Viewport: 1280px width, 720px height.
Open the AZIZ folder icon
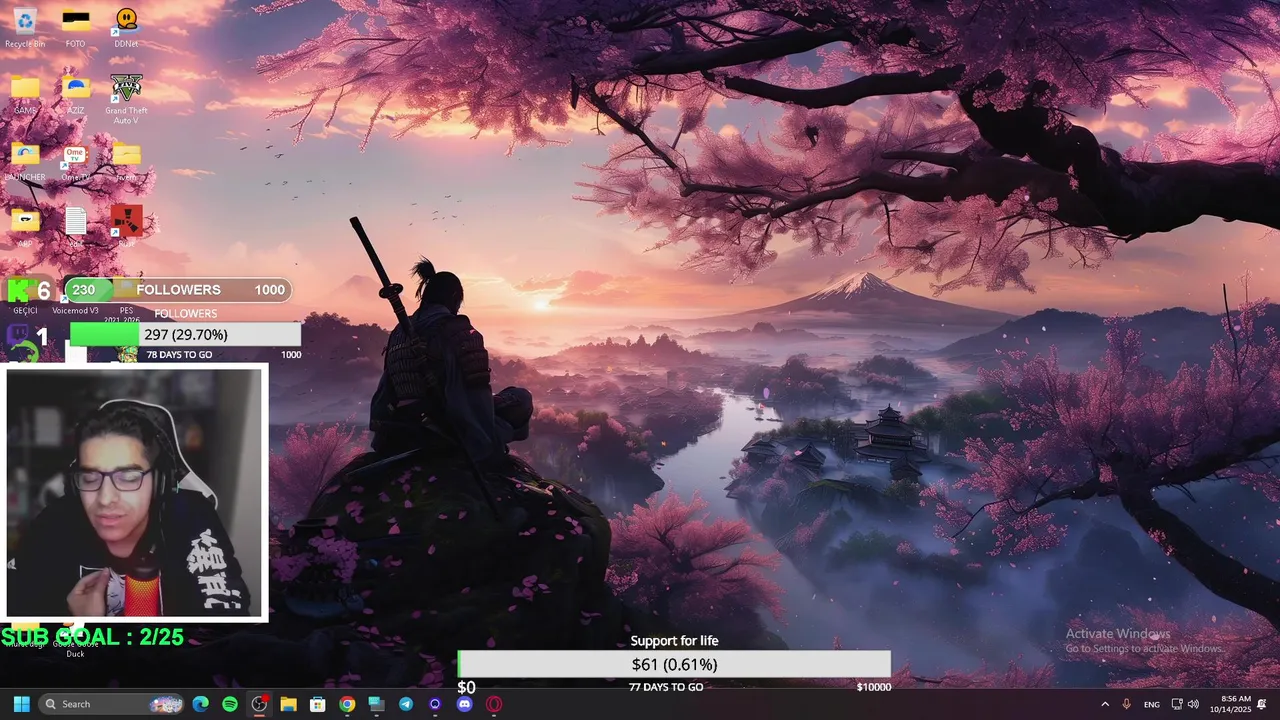tap(75, 94)
